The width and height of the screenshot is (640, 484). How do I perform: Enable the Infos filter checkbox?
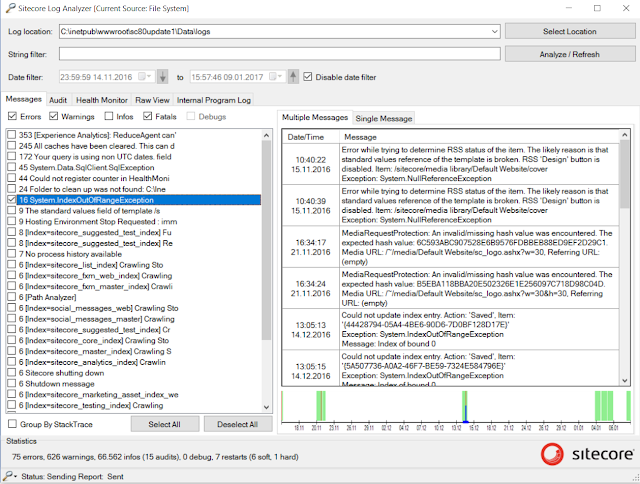point(109,116)
